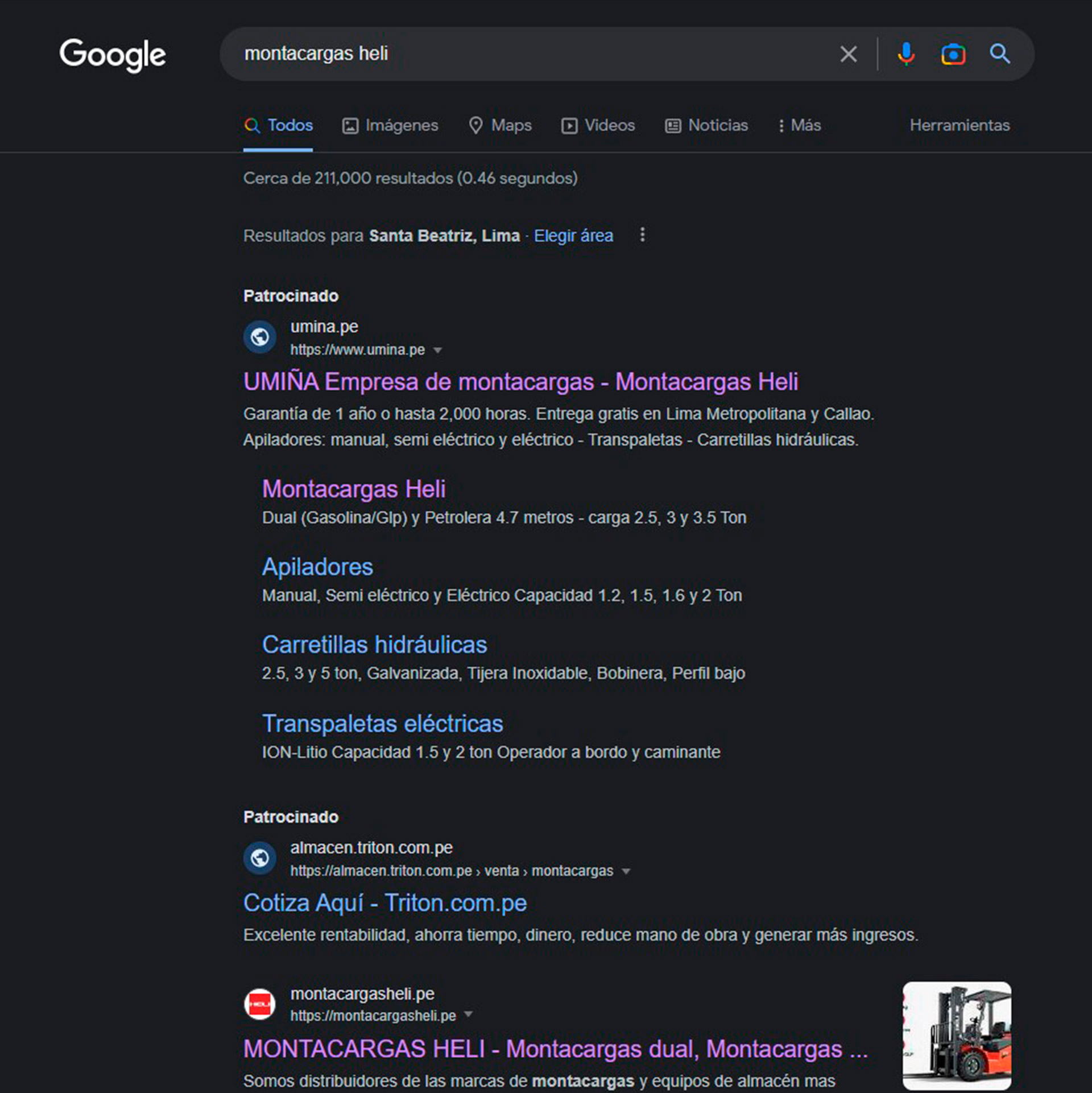
Task: Click the umina.pe globe favicon
Action: coord(260,337)
